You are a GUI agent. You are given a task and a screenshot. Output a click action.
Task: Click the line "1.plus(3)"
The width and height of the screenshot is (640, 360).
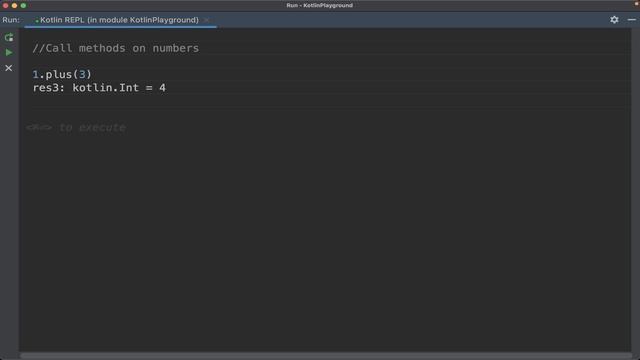point(62,74)
